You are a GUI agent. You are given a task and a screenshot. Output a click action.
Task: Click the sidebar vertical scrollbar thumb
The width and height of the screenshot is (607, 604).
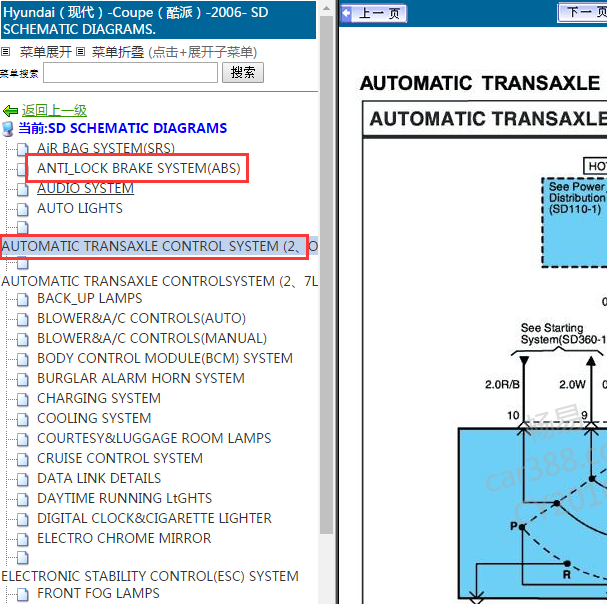(326, 275)
